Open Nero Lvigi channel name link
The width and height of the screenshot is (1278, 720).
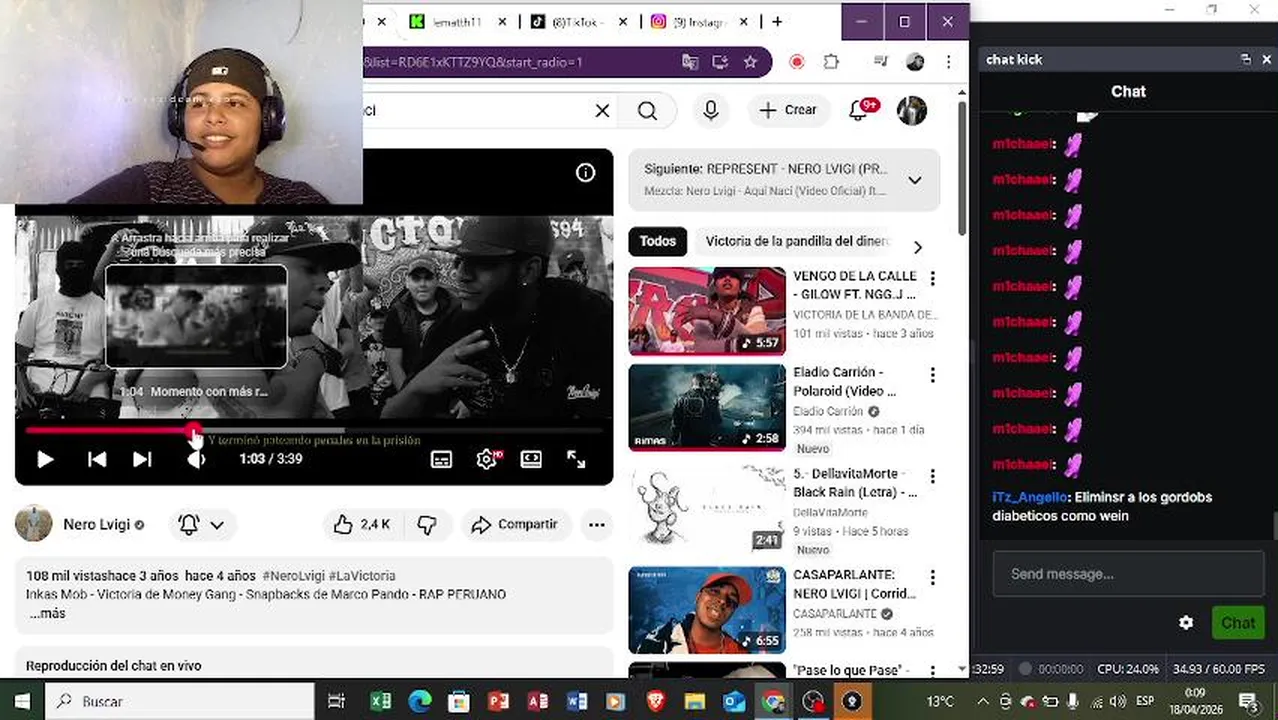click(x=97, y=524)
